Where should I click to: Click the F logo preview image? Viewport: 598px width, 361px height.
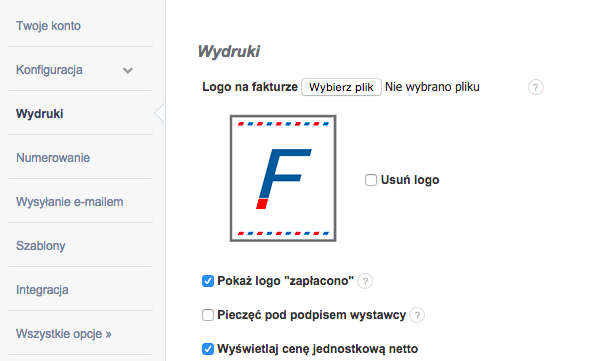click(283, 178)
